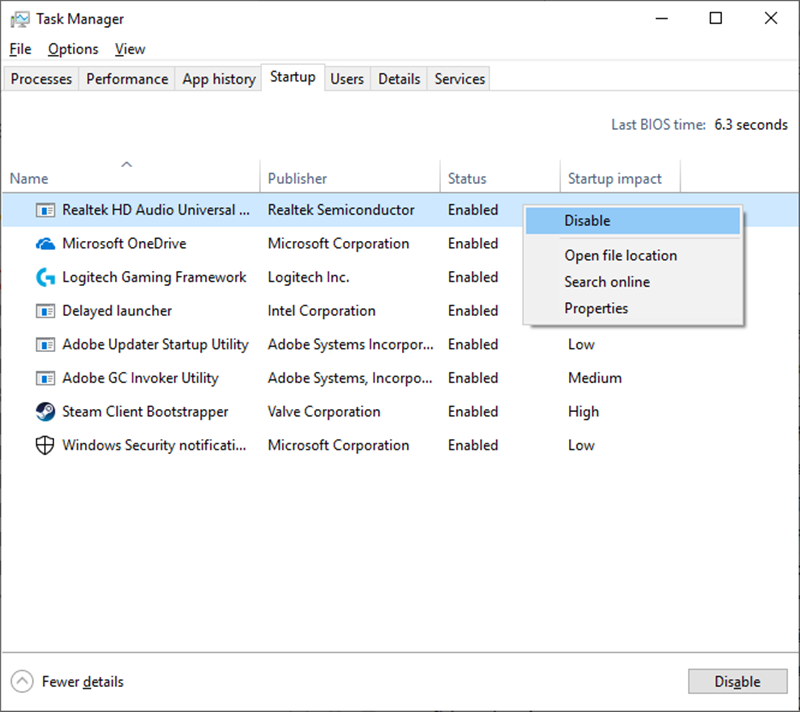This screenshot has width=800, height=712.
Task: Open the Options menu
Action: click(x=73, y=49)
